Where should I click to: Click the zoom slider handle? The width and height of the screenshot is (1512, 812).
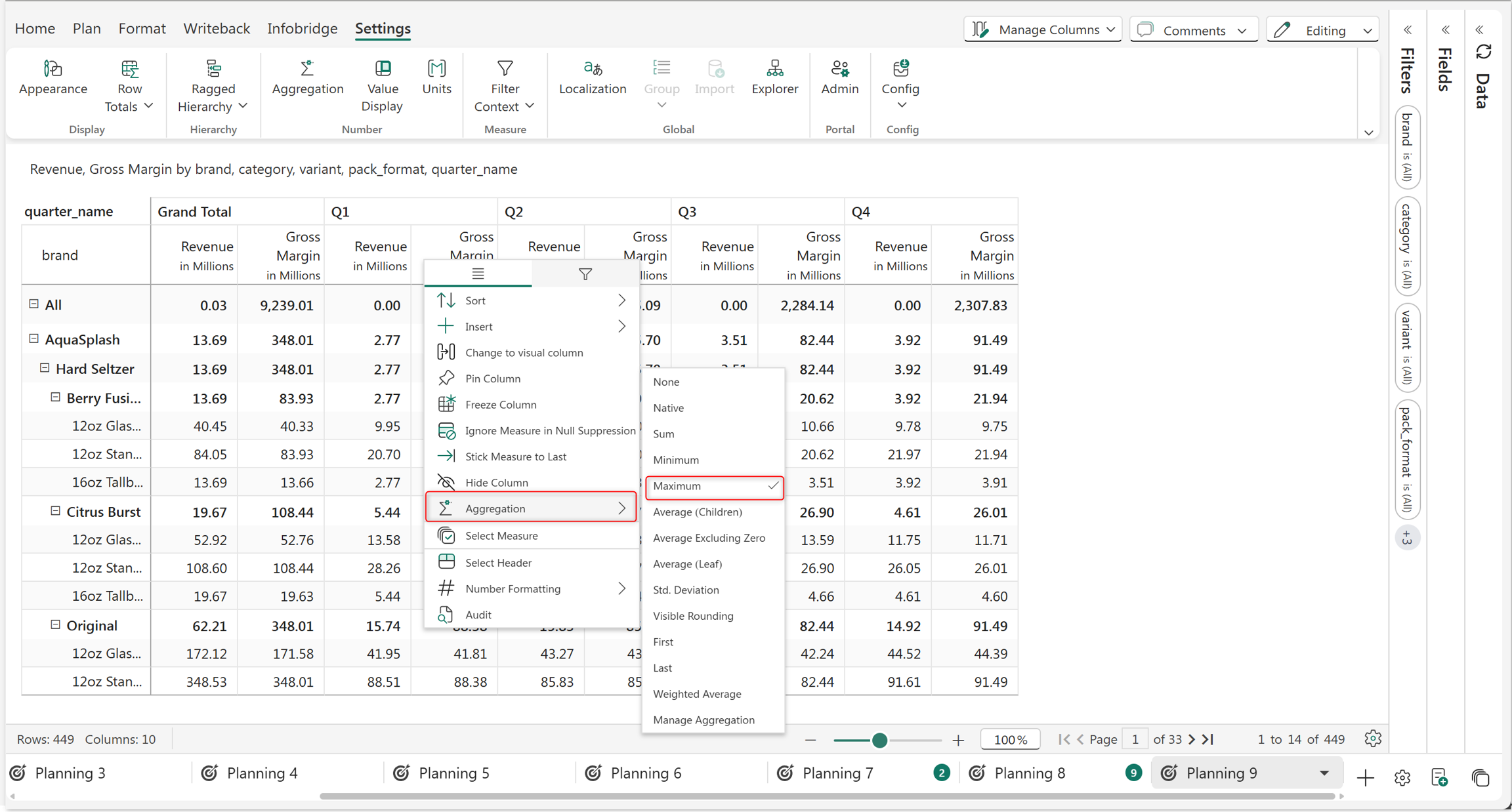(x=879, y=740)
